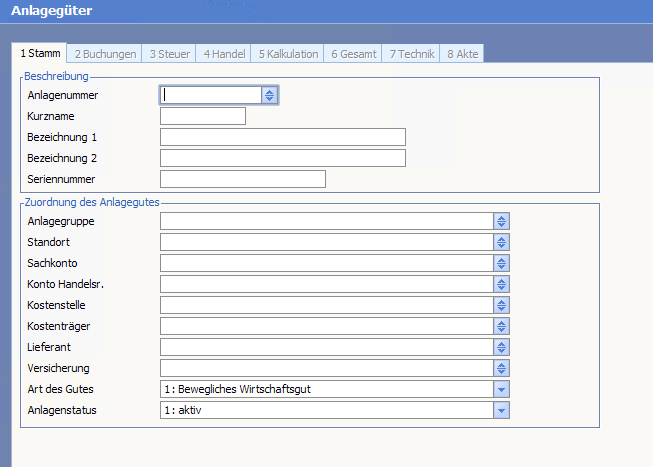Switch to the 3 Steuer tab

coord(169,54)
